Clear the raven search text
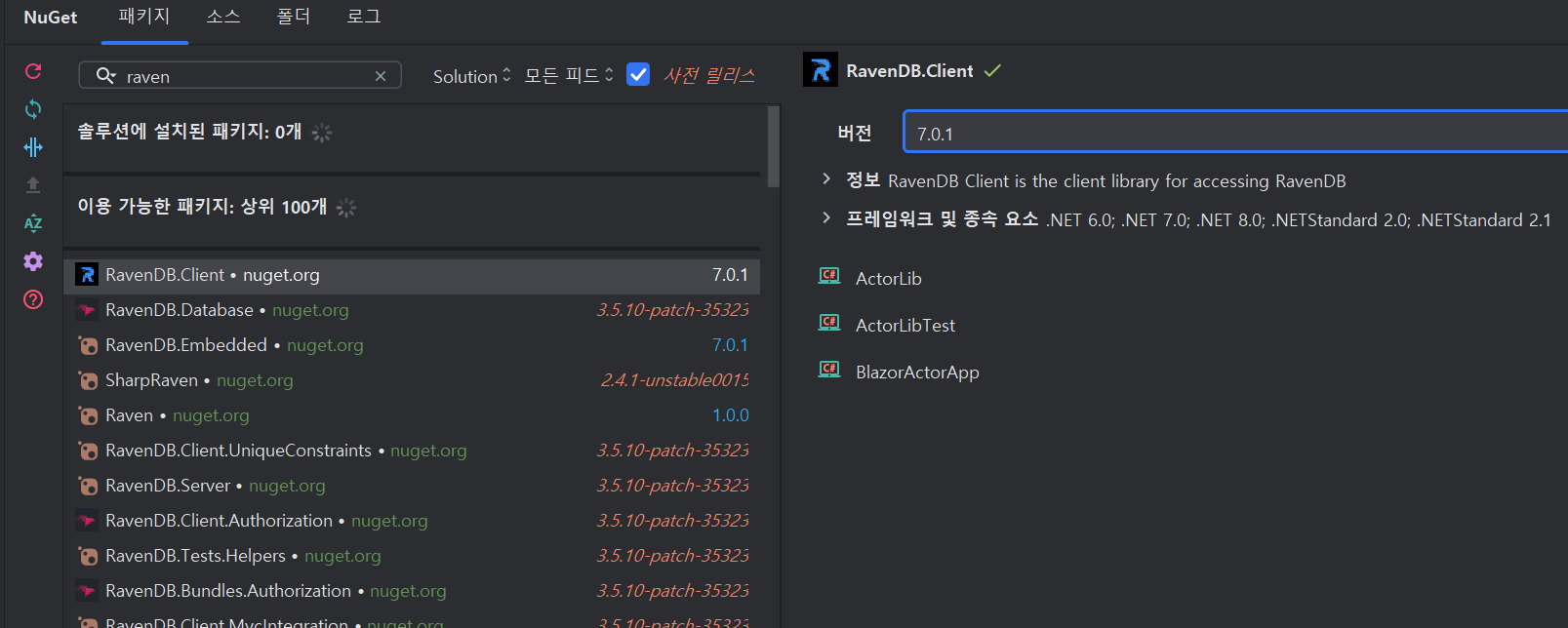This screenshot has height=628, width=1568. [381, 76]
